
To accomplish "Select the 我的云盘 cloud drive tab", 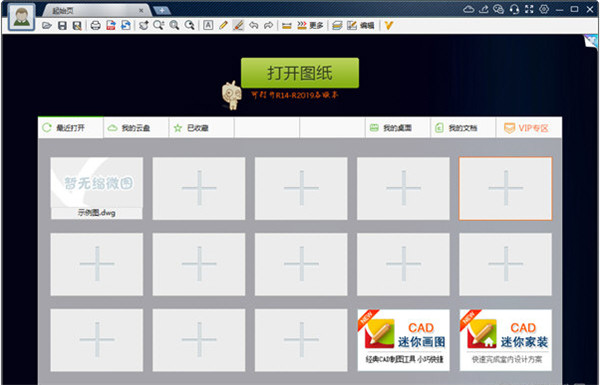I will [136, 128].
